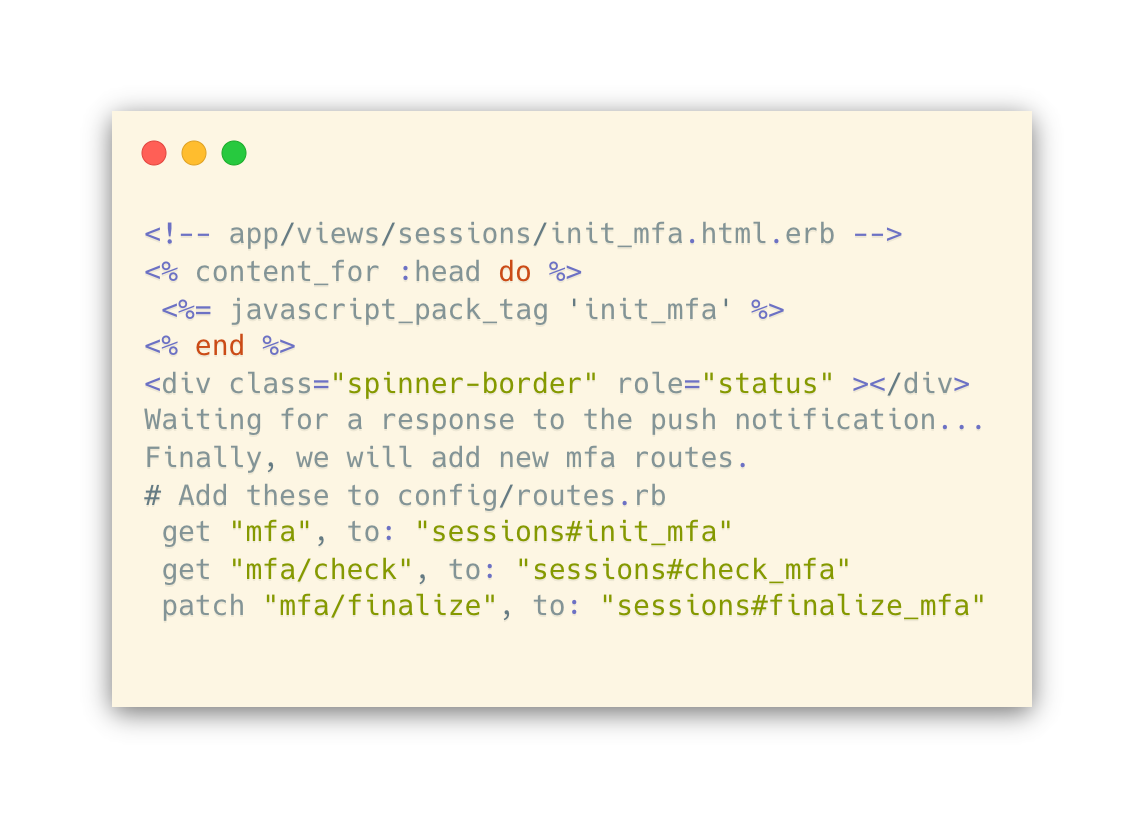Click the "sessions#finalize_mfa" string
The height and width of the screenshot is (818, 1144).
793,606
